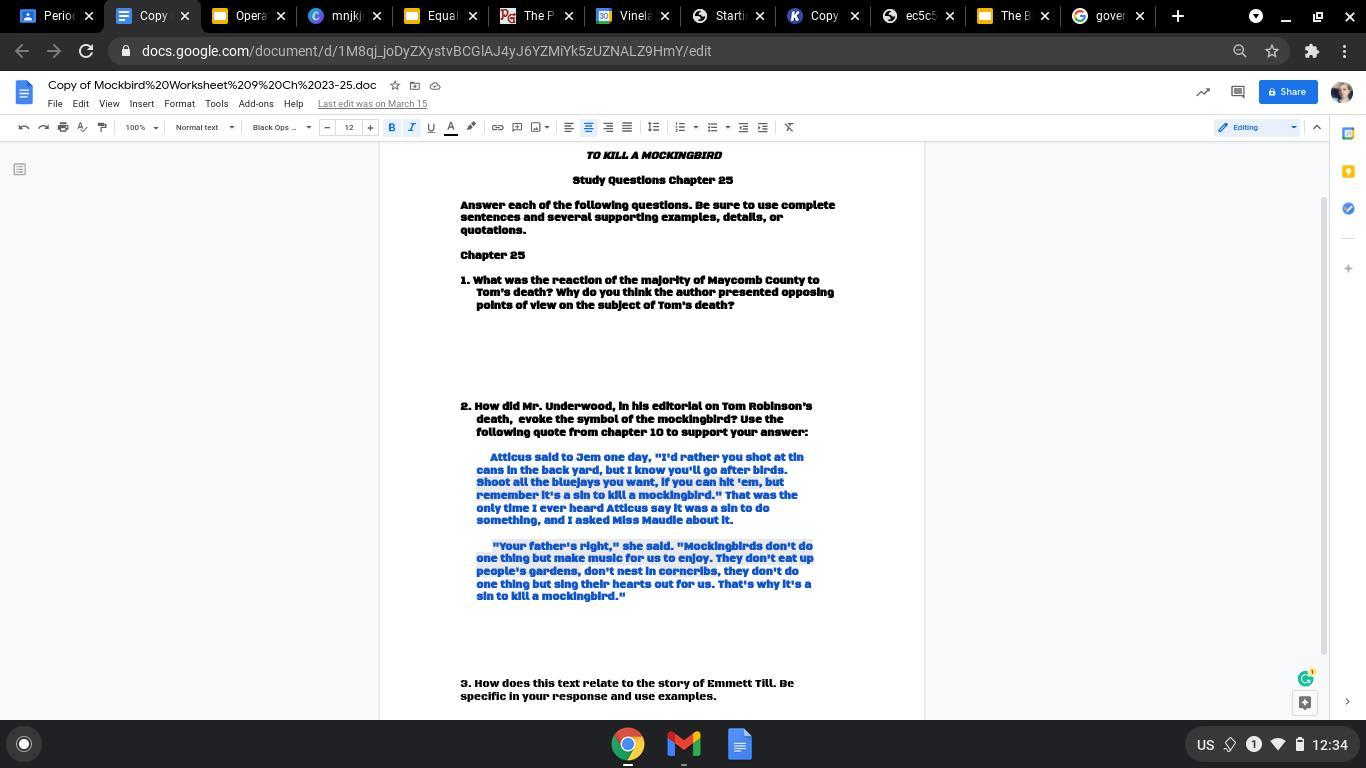Star this document
Screen dimensions: 1366x768
(x=395, y=86)
